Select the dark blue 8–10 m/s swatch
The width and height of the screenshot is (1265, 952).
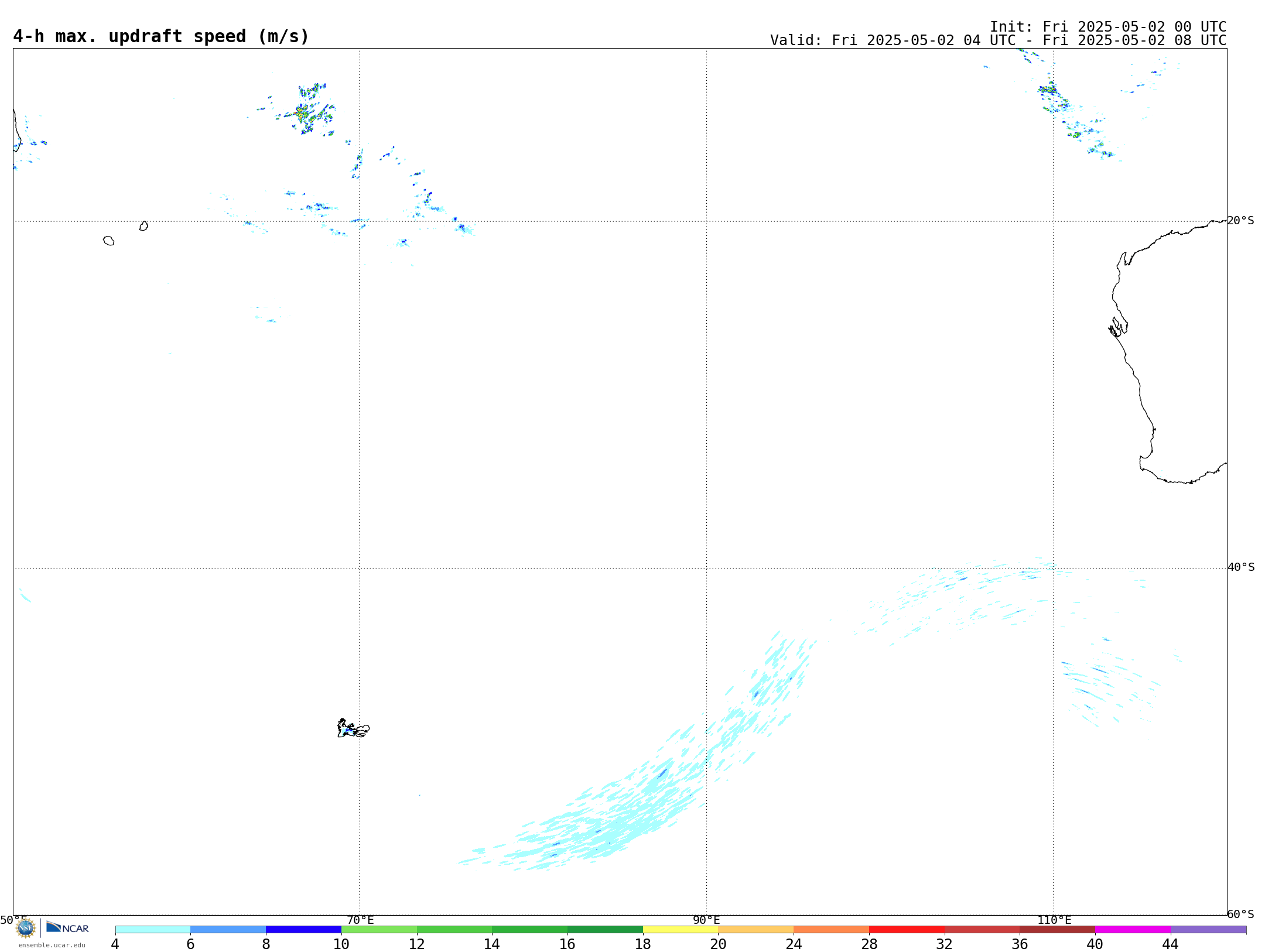coord(303,930)
